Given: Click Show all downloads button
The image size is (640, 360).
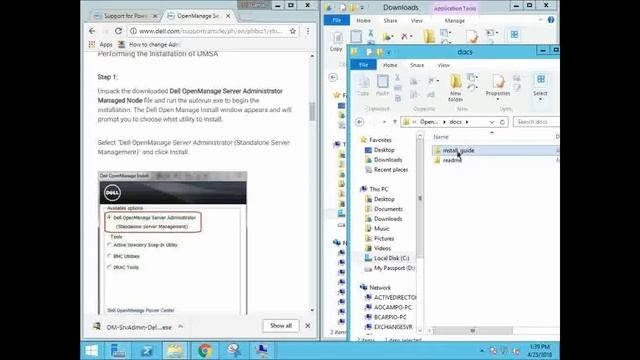Looking at the screenshot, I should point(281,326).
